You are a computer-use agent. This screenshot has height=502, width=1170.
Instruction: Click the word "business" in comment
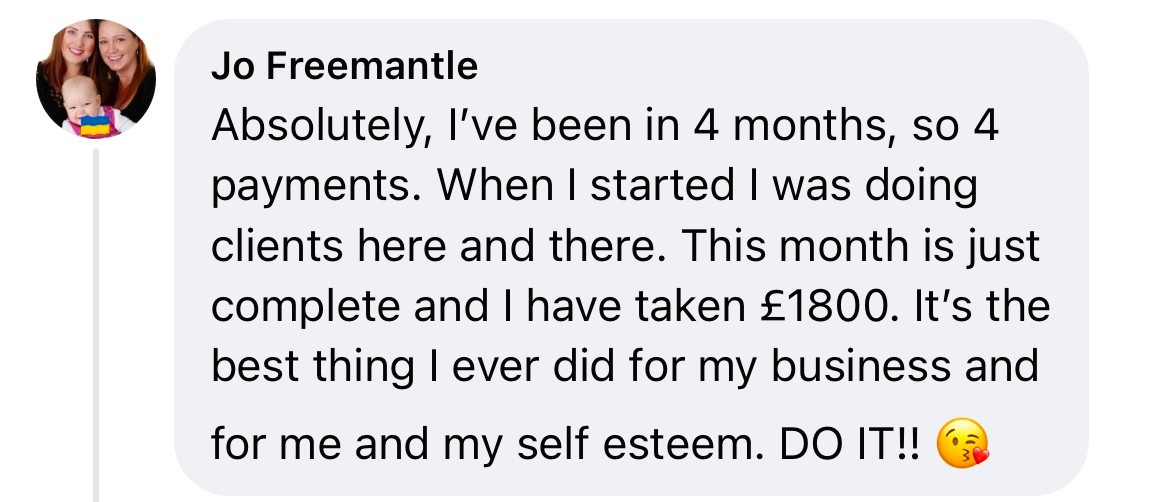point(858,365)
